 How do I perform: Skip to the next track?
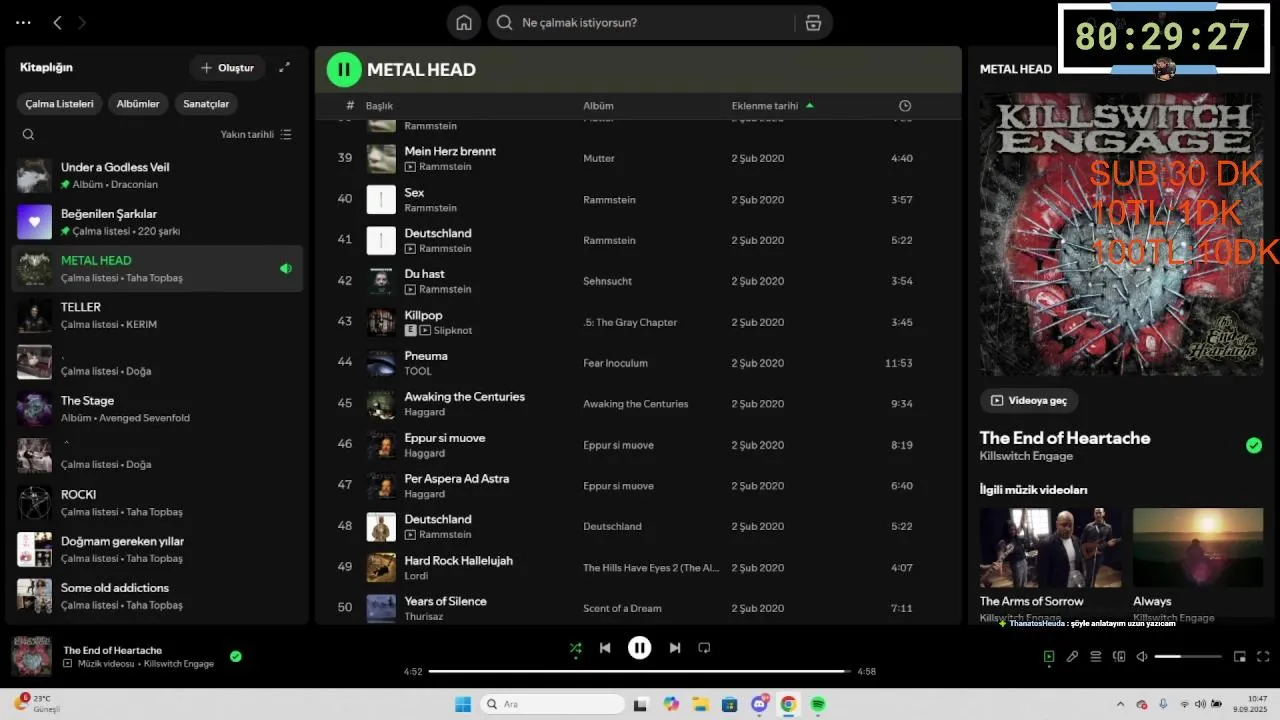675,648
